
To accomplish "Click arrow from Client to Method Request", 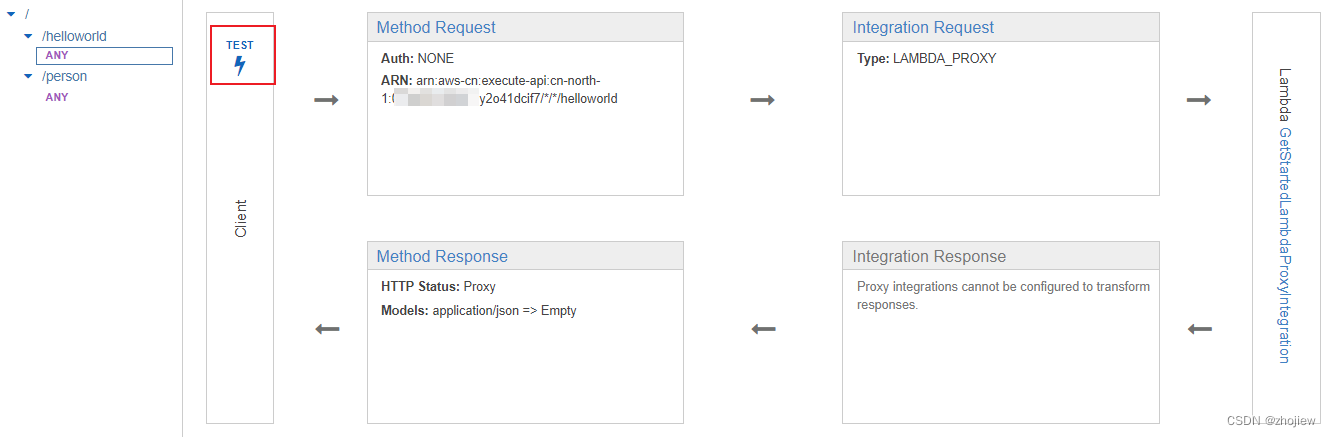I will coord(326,100).
